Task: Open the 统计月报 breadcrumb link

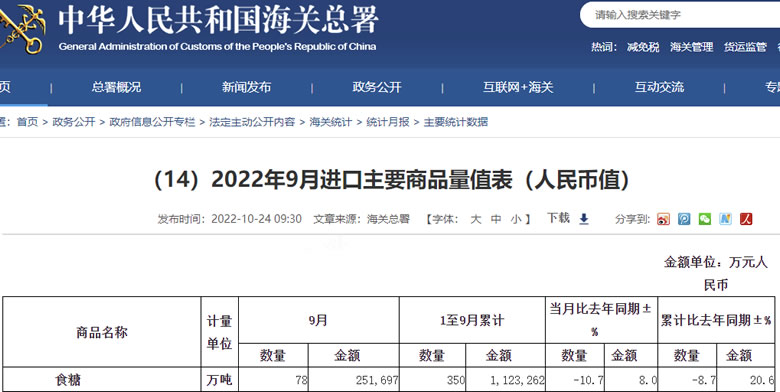Action: pos(388,122)
